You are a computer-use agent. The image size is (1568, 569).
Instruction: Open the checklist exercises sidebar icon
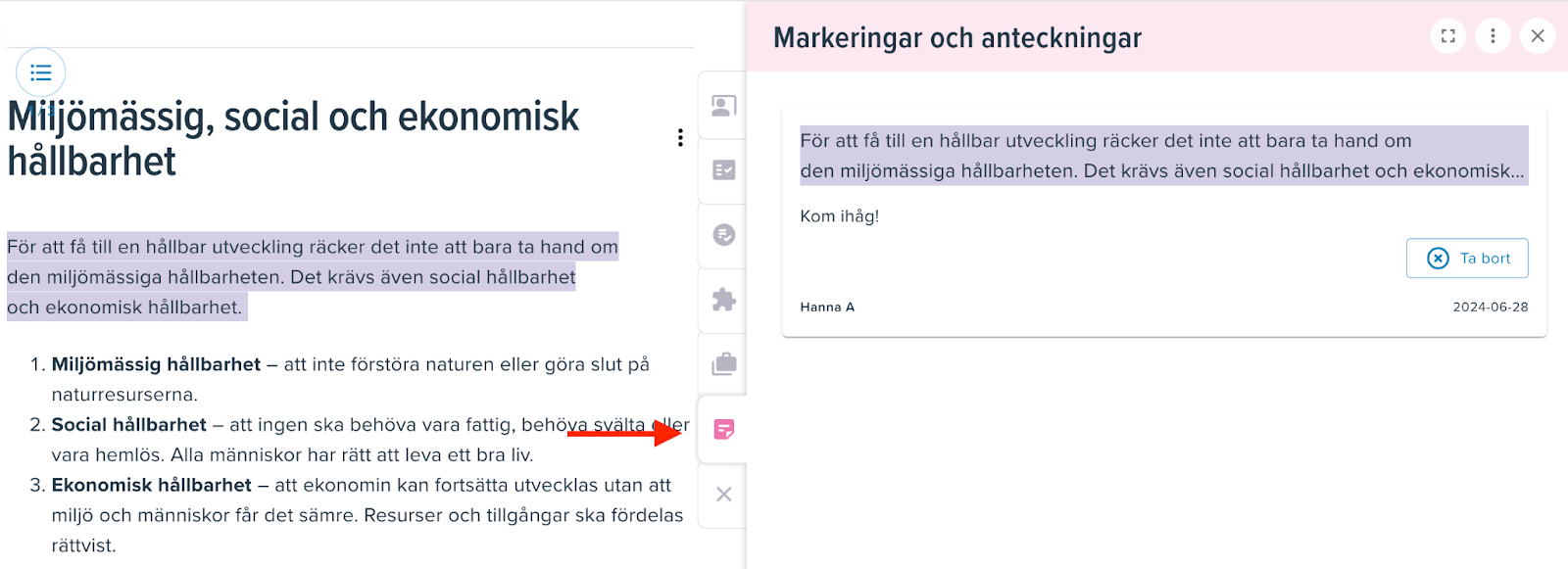723,170
